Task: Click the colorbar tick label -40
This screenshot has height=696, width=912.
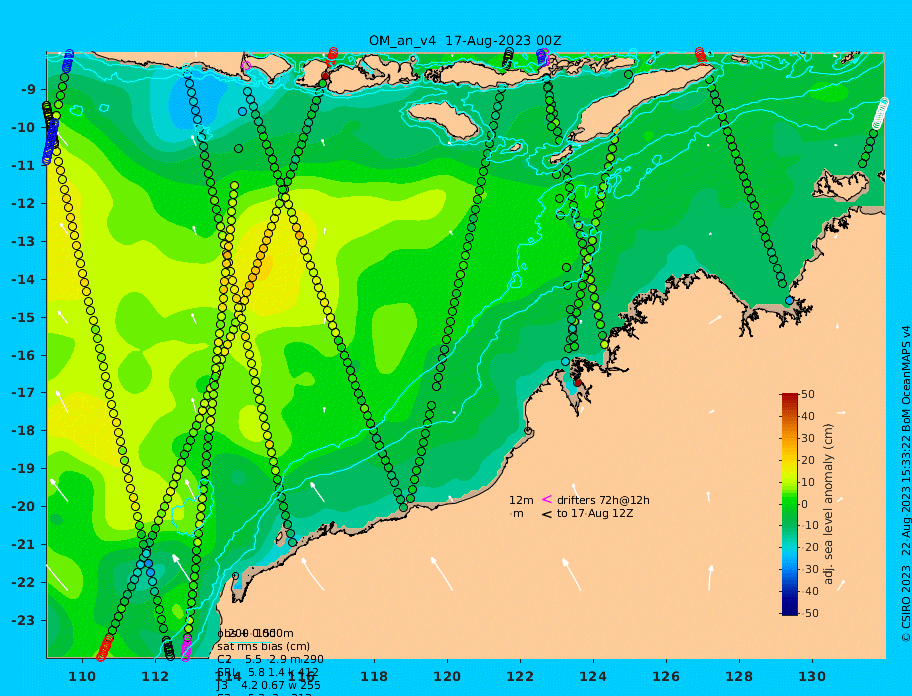Action: click(x=808, y=591)
